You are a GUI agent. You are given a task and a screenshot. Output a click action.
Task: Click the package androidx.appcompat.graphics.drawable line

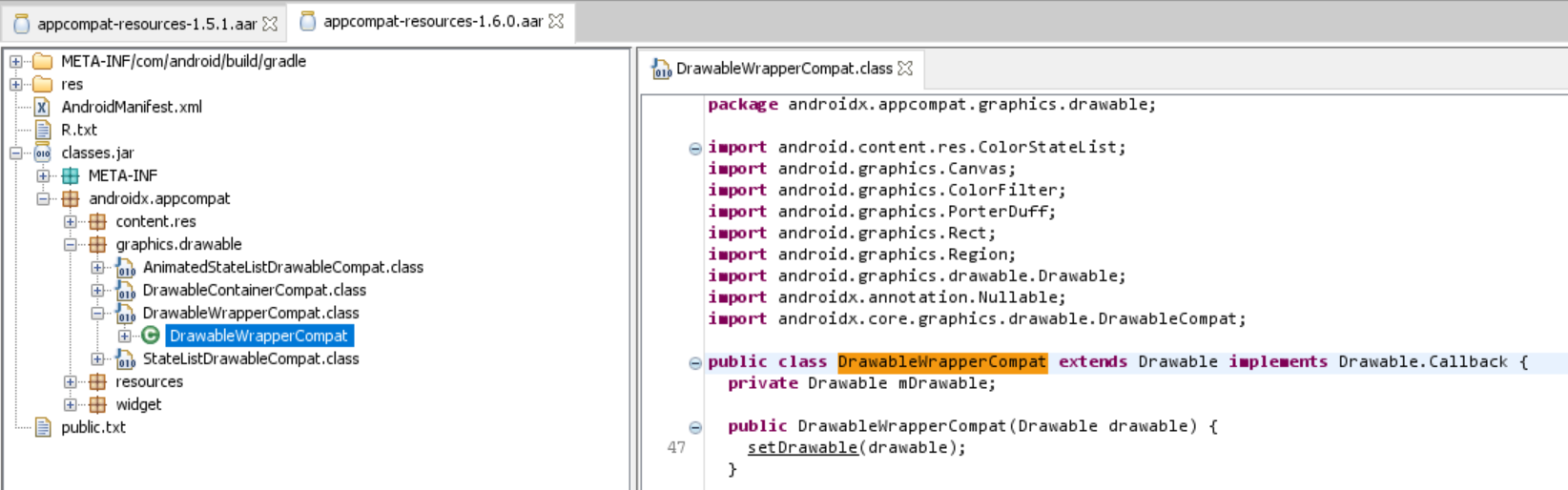[x=932, y=105]
